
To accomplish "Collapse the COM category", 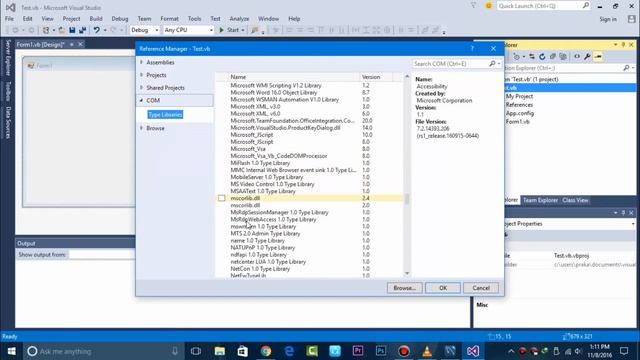I will click(x=142, y=100).
